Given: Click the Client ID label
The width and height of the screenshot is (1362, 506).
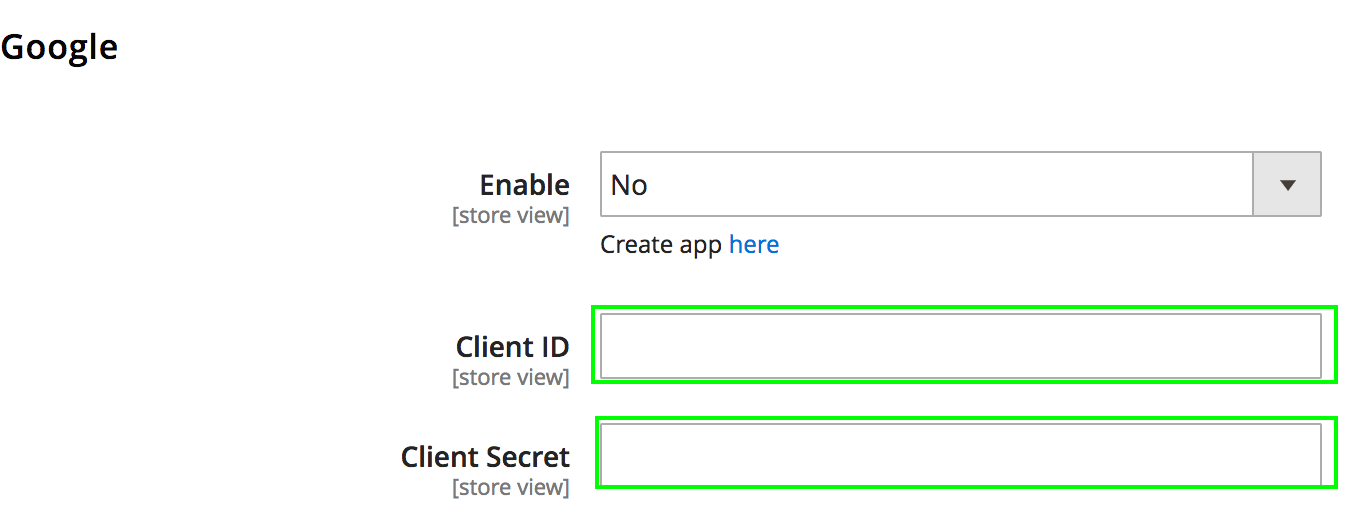Looking at the screenshot, I should (x=513, y=347).
